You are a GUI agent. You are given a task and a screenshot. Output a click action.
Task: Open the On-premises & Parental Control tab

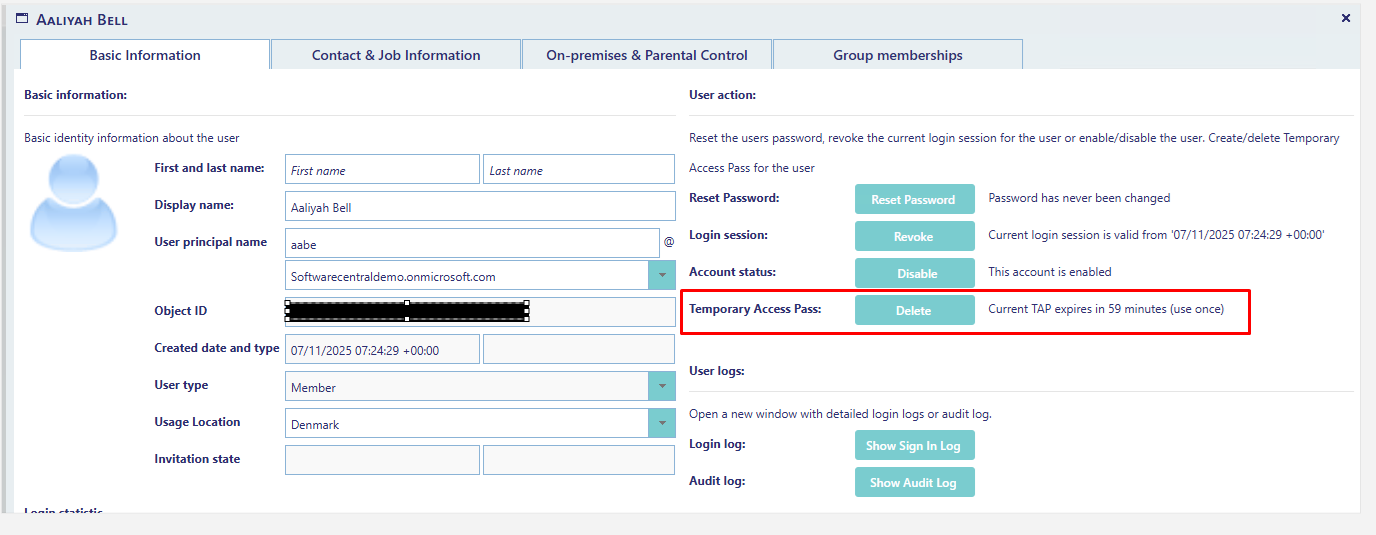coord(646,55)
